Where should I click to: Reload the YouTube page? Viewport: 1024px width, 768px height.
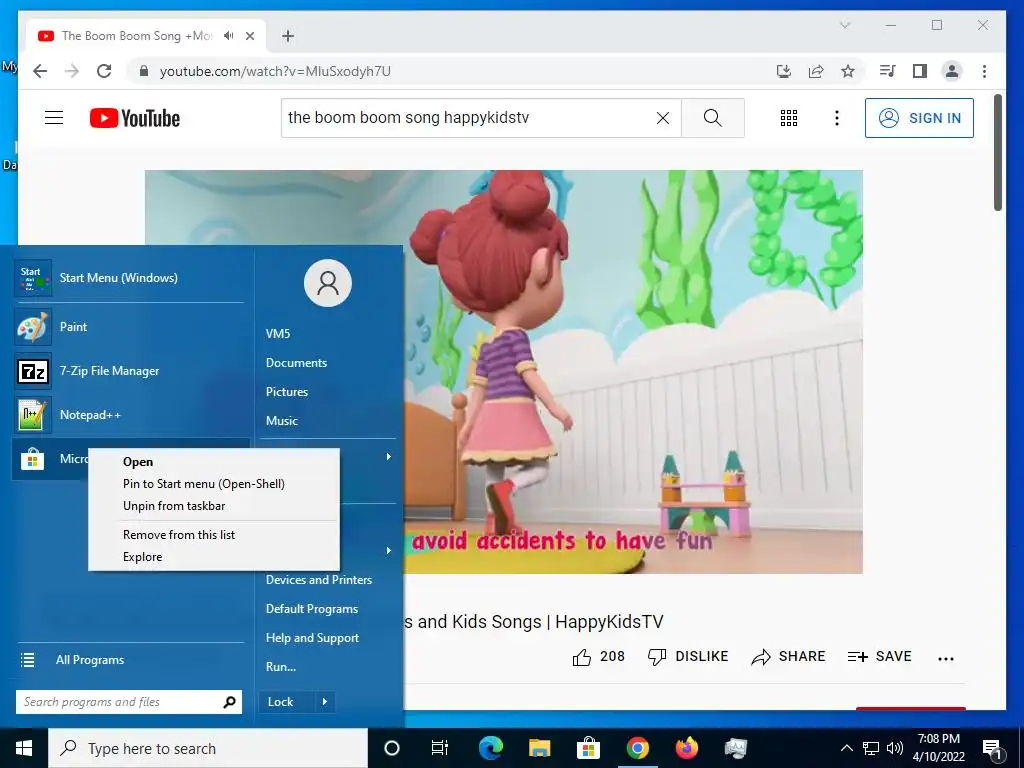pyautogui.click(x=104, y=71)
